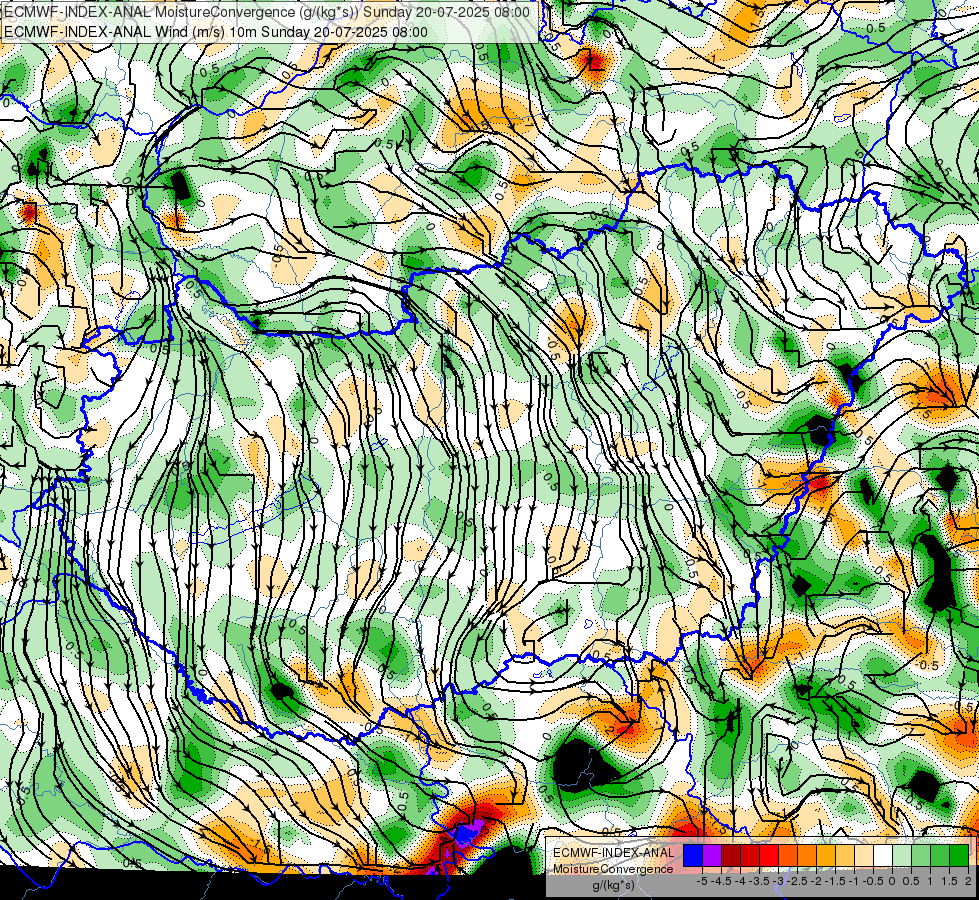
Task: Click the legend value -3
Action: 779,881
